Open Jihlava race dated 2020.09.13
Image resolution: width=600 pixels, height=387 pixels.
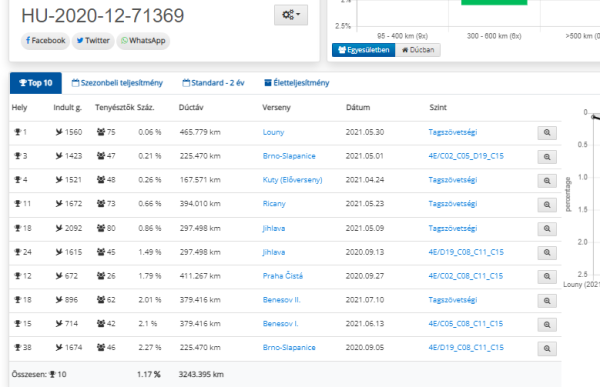pyautogui.click(x=274, y=252)
